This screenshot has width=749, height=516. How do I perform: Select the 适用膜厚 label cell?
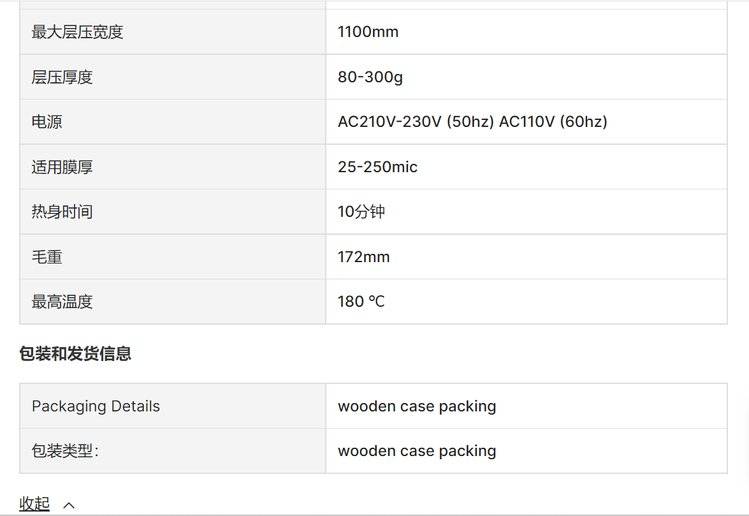coord(62,167)
